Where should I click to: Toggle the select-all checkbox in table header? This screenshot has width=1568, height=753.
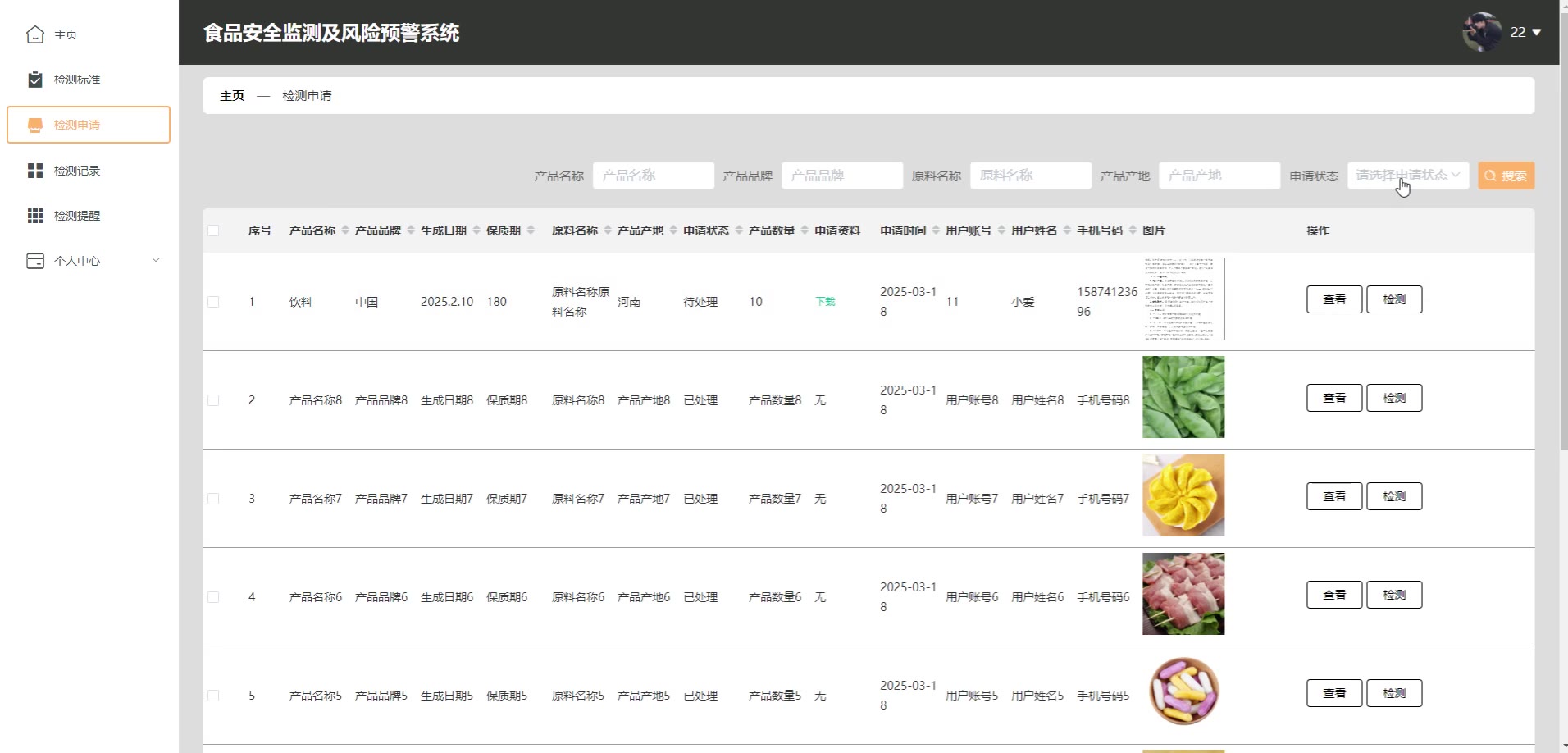point(213,230)
